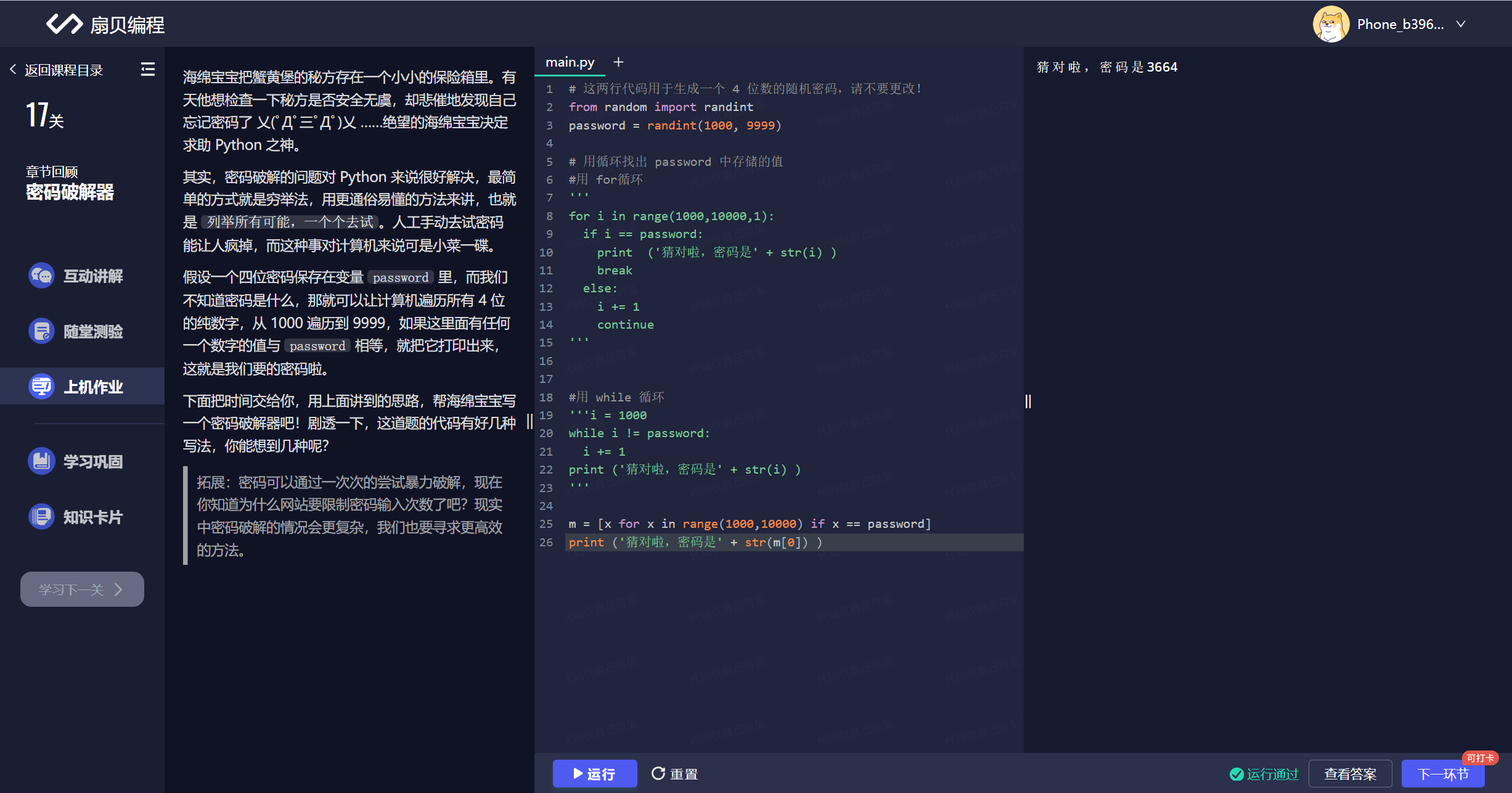Open 学习巩固 sidebar icon
The height and width of the screenshot is (793, 1512).
[42, 461]
